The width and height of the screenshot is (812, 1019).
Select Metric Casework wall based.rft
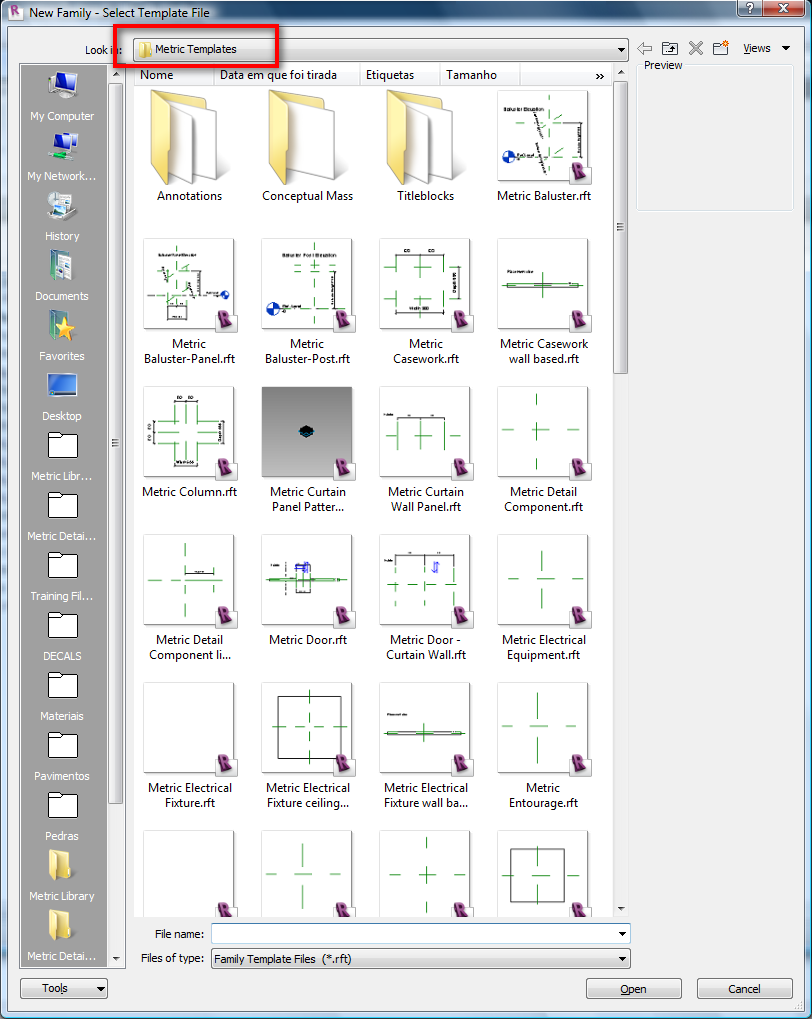click(544, 302)
